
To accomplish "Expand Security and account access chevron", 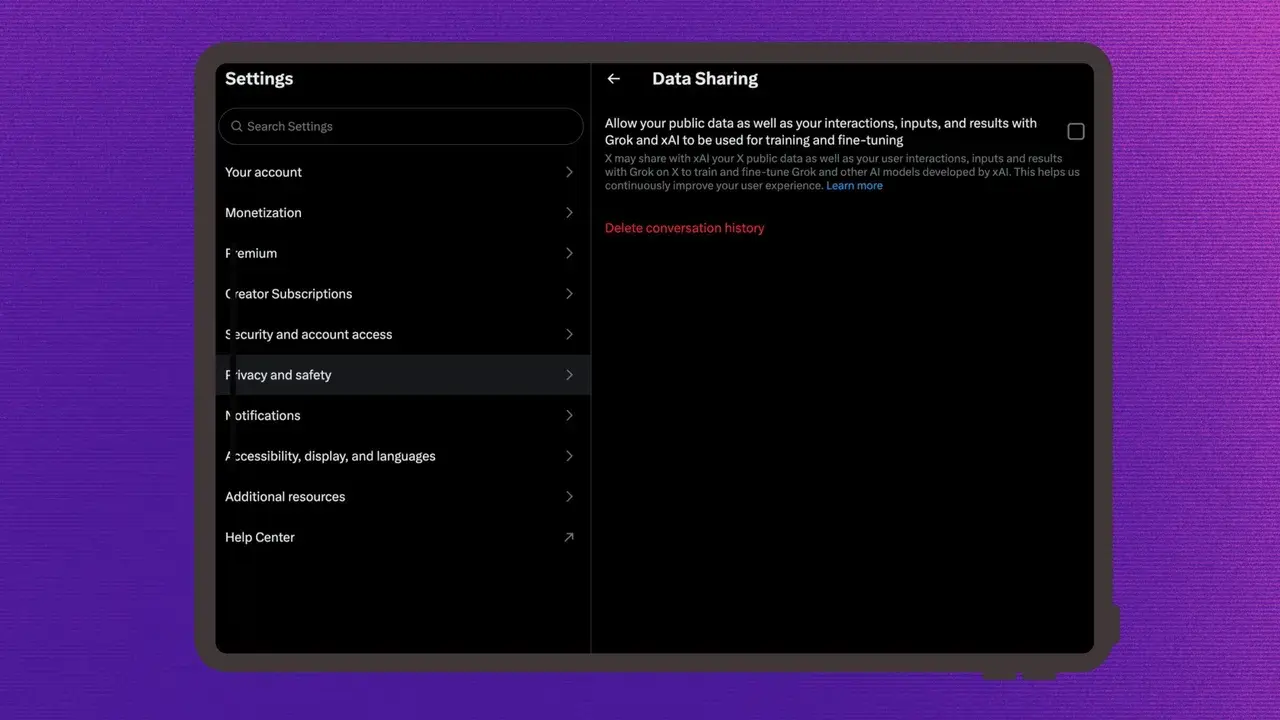I will 569,334.
